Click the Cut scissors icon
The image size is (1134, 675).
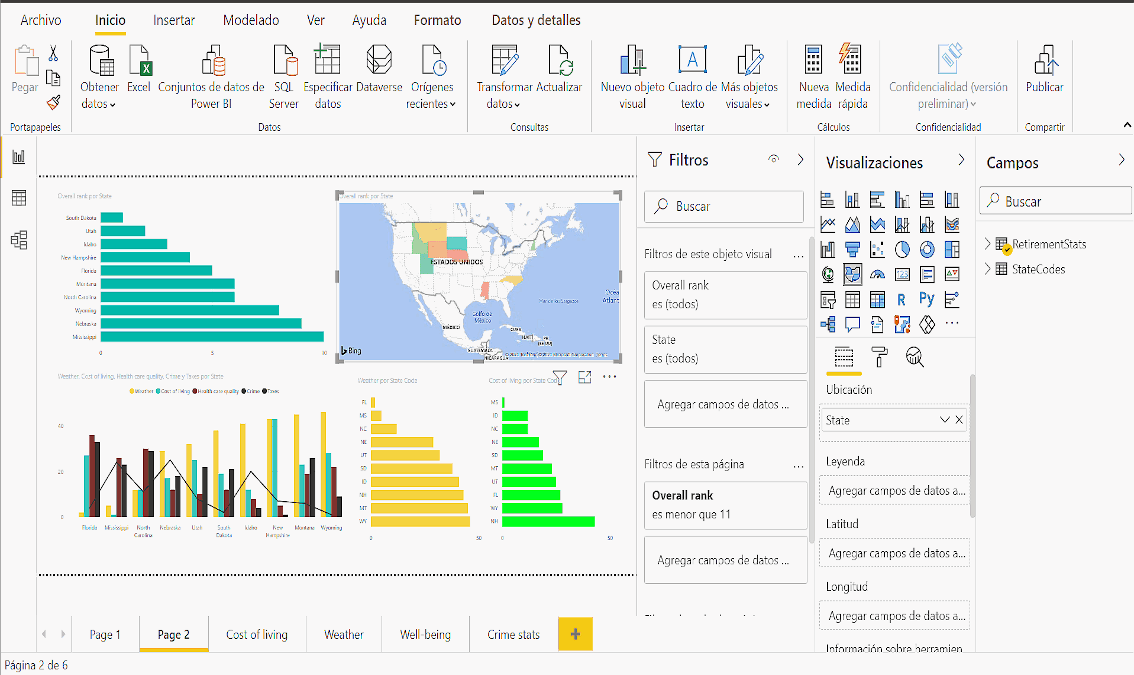54,54
